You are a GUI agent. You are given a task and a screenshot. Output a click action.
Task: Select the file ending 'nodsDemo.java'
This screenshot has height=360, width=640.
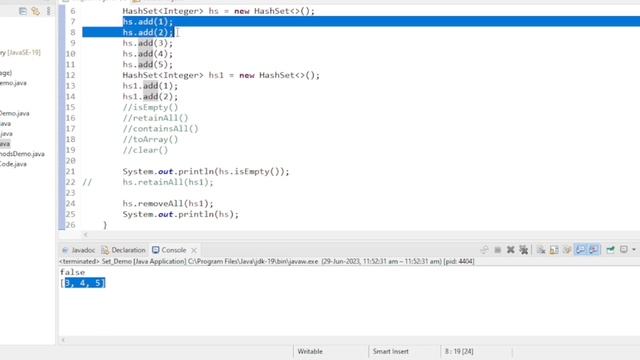(x=22, y=154)
